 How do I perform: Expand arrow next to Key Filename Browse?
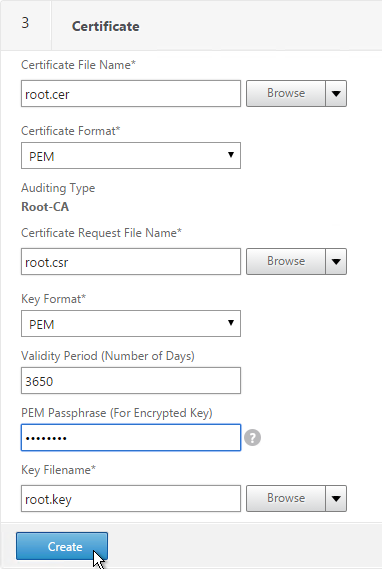pos(336,499)
